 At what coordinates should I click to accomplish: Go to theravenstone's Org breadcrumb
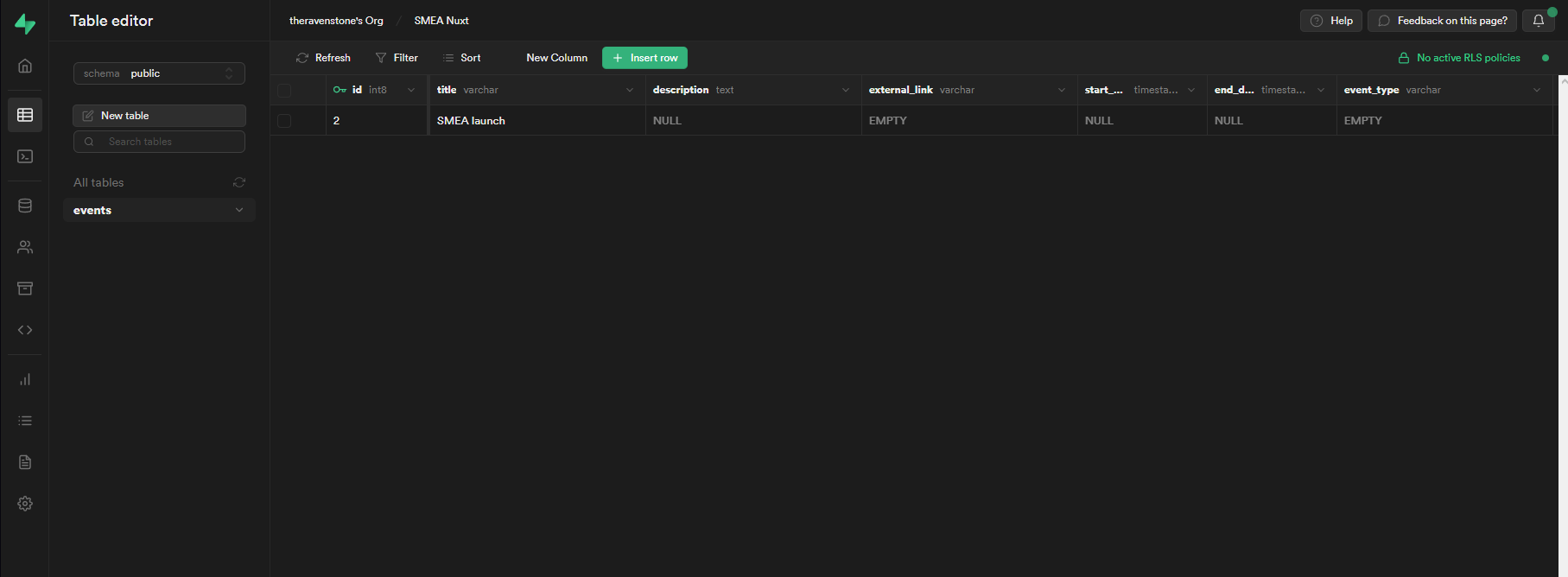click(x=336, y=21)
